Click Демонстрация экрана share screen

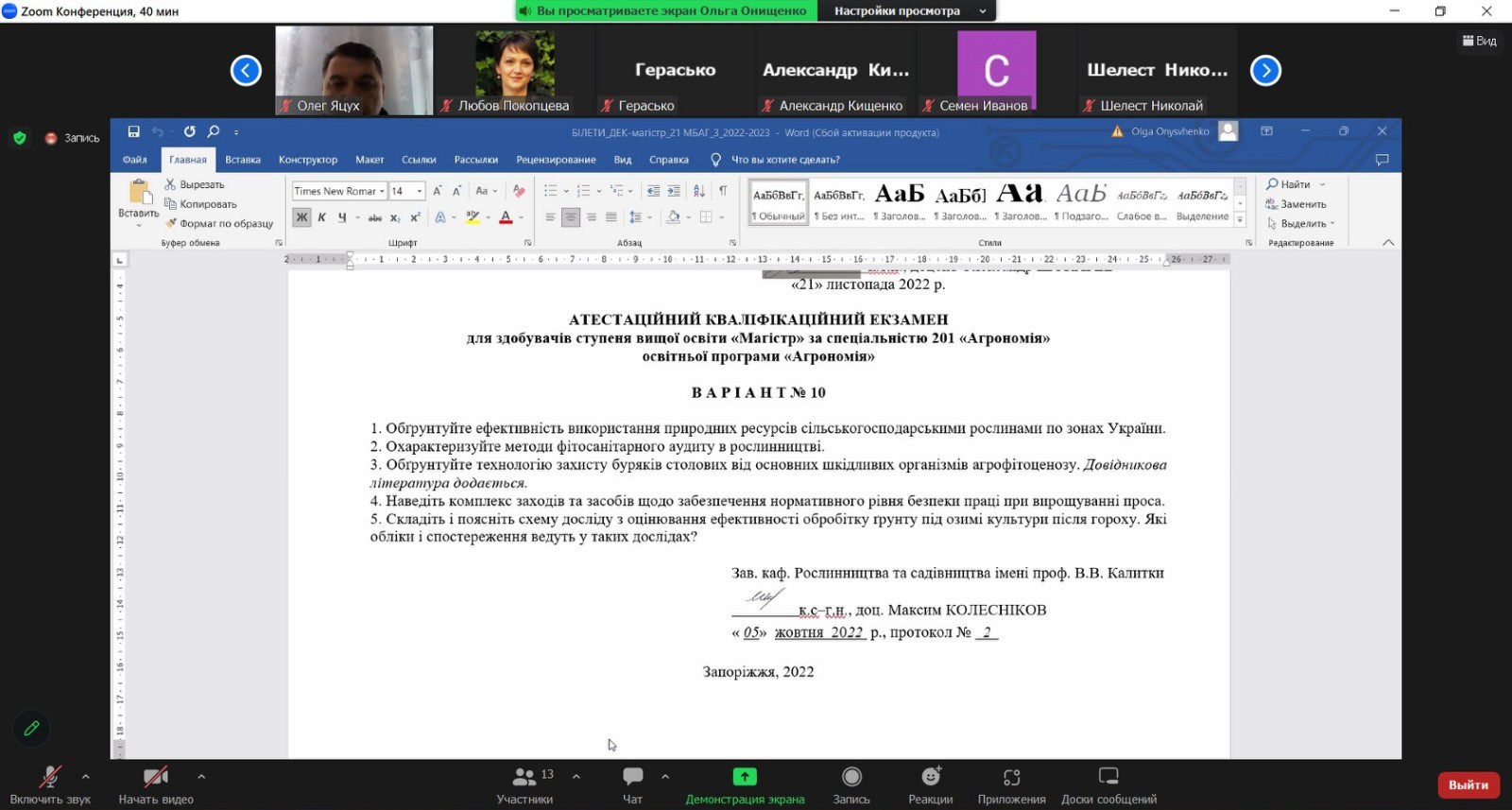745,785
